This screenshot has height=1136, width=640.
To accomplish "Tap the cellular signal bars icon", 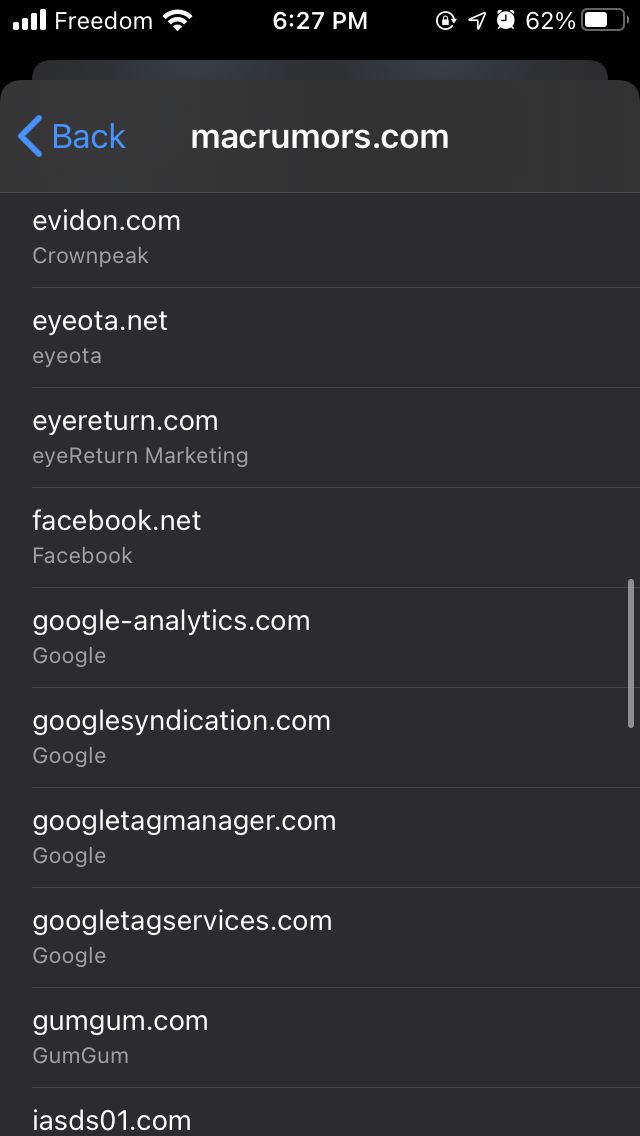I will coord(30,20).
